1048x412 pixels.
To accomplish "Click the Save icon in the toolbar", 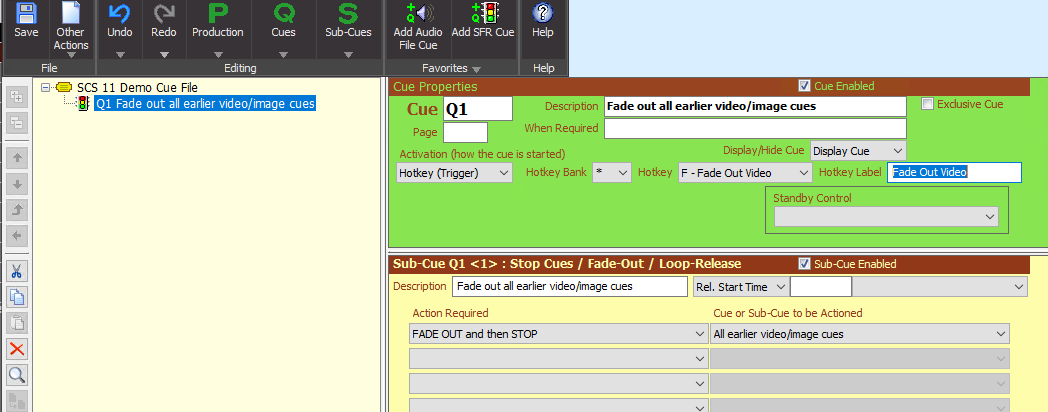I will click(x=26, y=14).
